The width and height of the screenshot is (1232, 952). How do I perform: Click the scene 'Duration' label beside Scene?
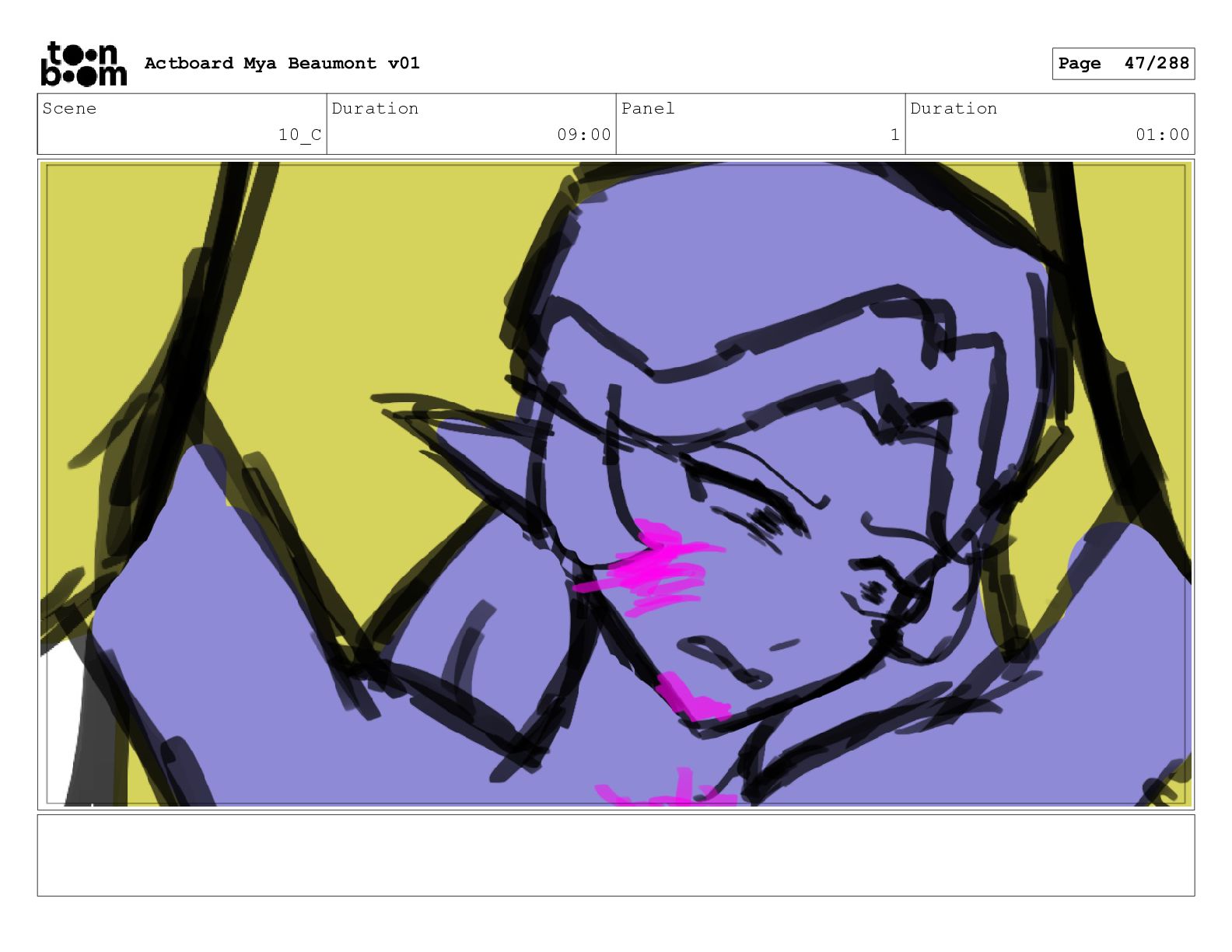coord(375,108)
